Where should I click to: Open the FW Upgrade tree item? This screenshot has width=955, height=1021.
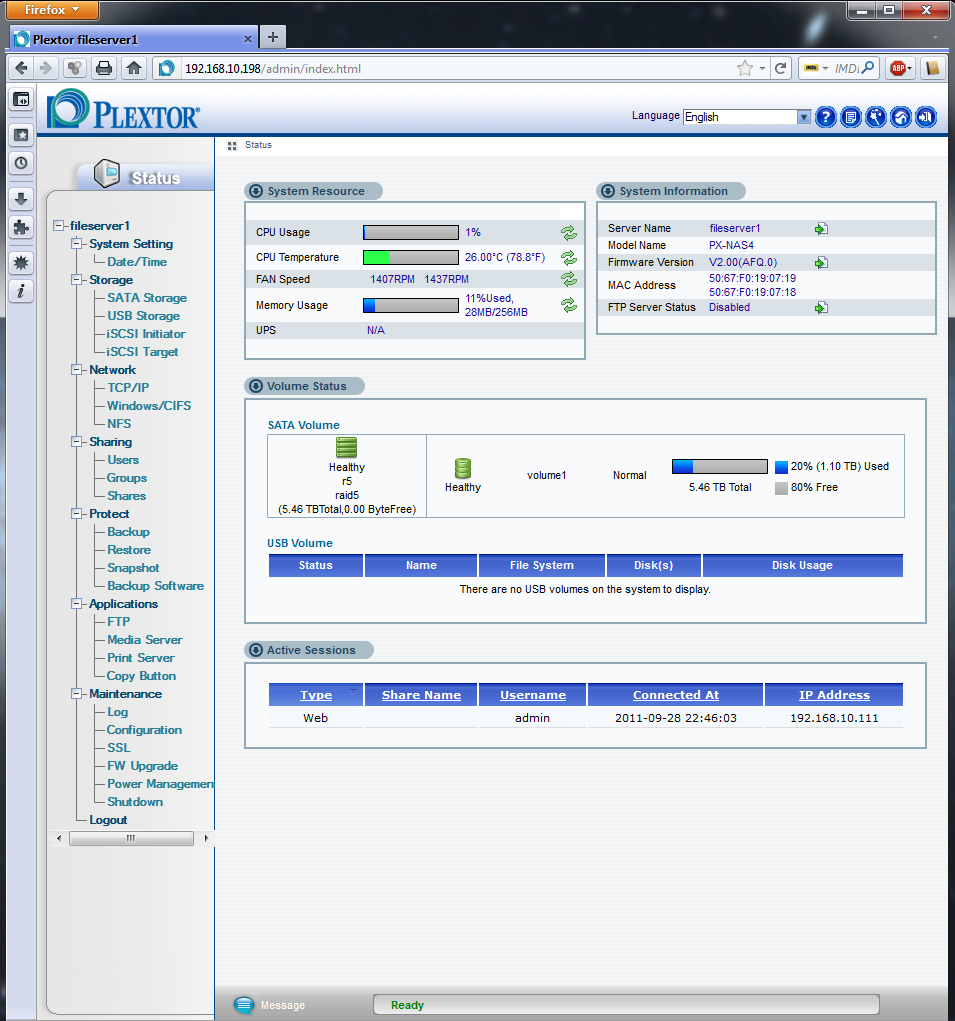tap(143, 766)
